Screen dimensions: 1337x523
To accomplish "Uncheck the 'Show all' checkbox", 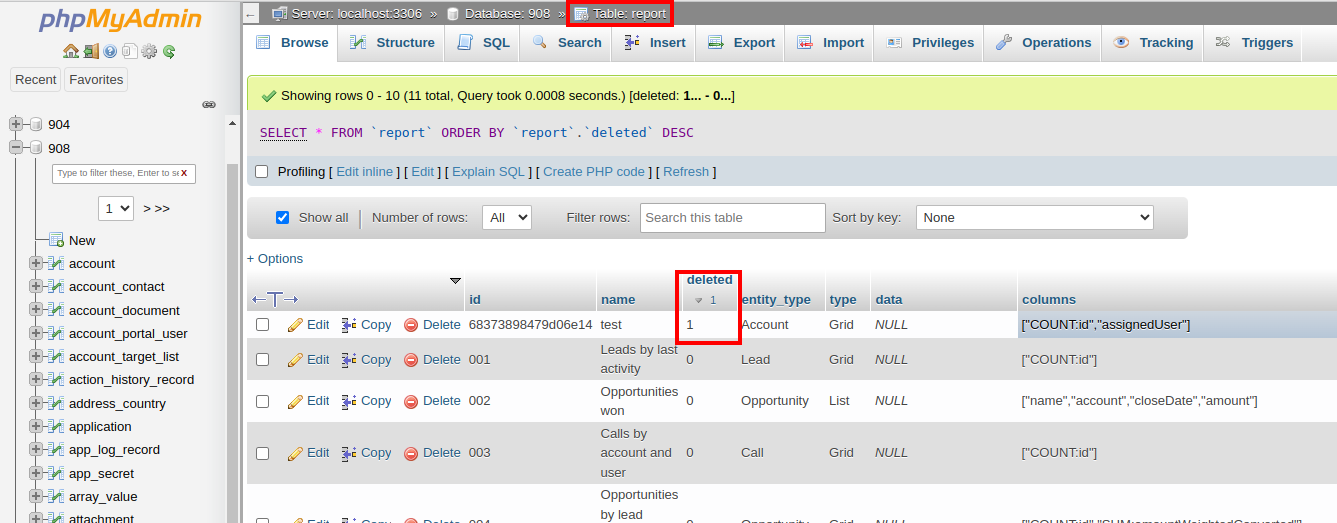I will (x=282, y=218).
